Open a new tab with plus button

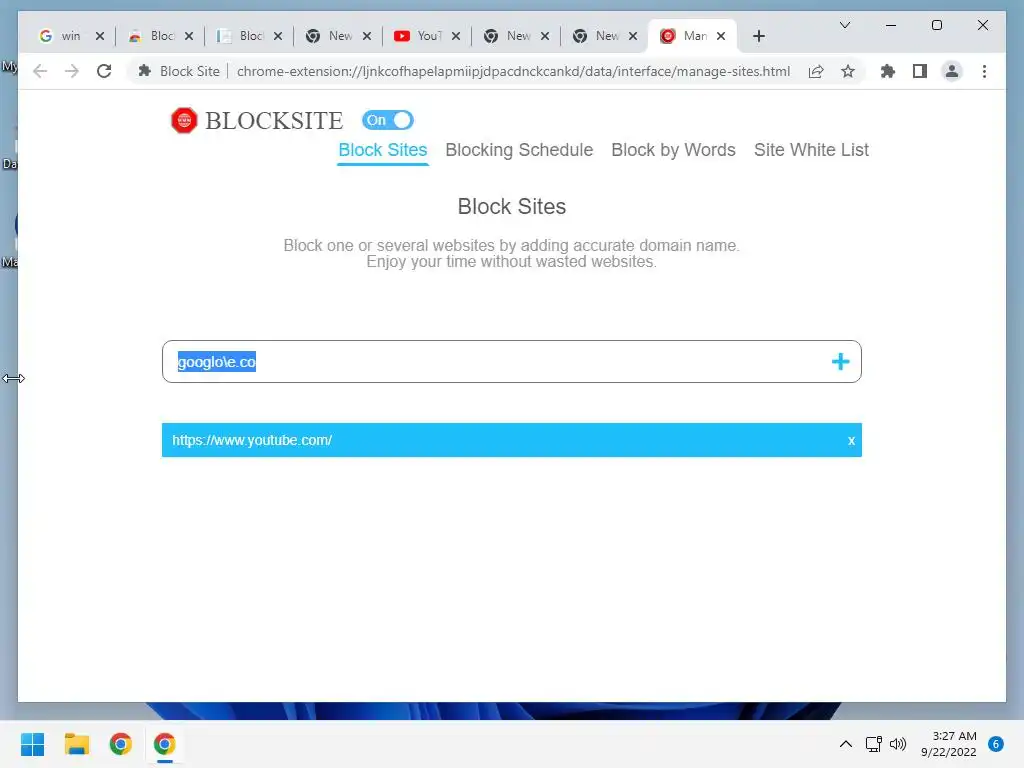click(x=758, y=36)
